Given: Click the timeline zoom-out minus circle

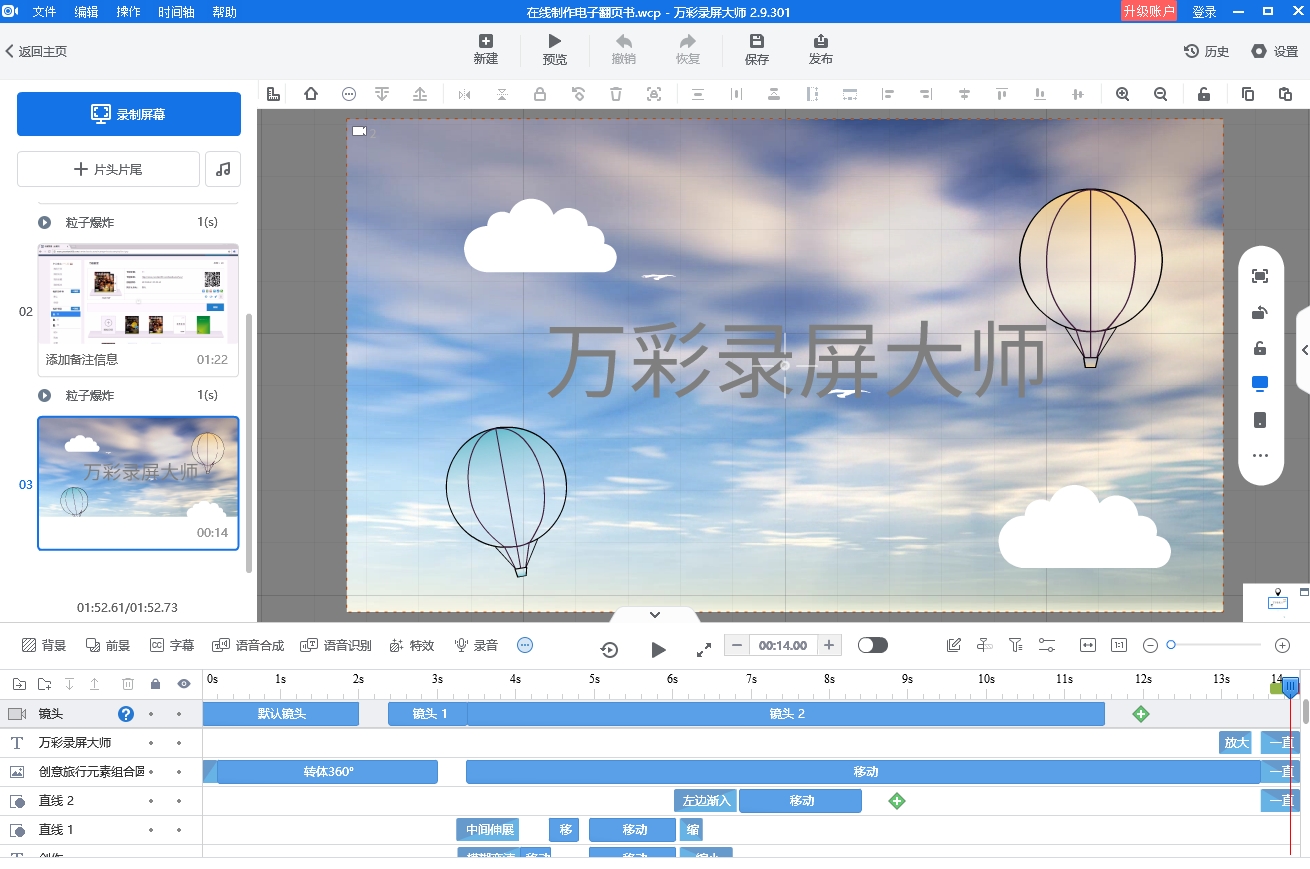Looking at the screenshot, I should point(1150,645).
